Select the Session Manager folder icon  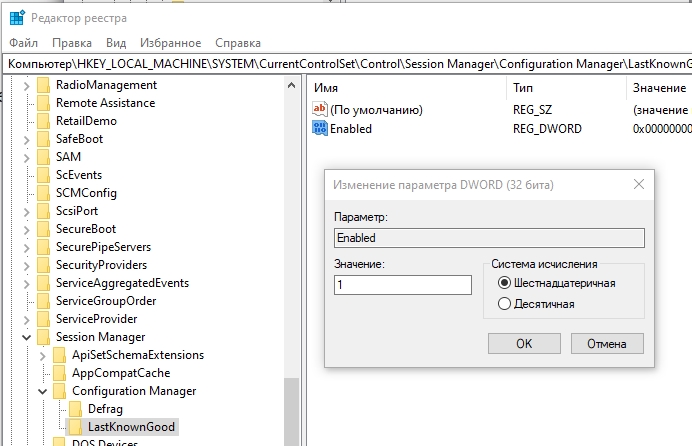43,337
